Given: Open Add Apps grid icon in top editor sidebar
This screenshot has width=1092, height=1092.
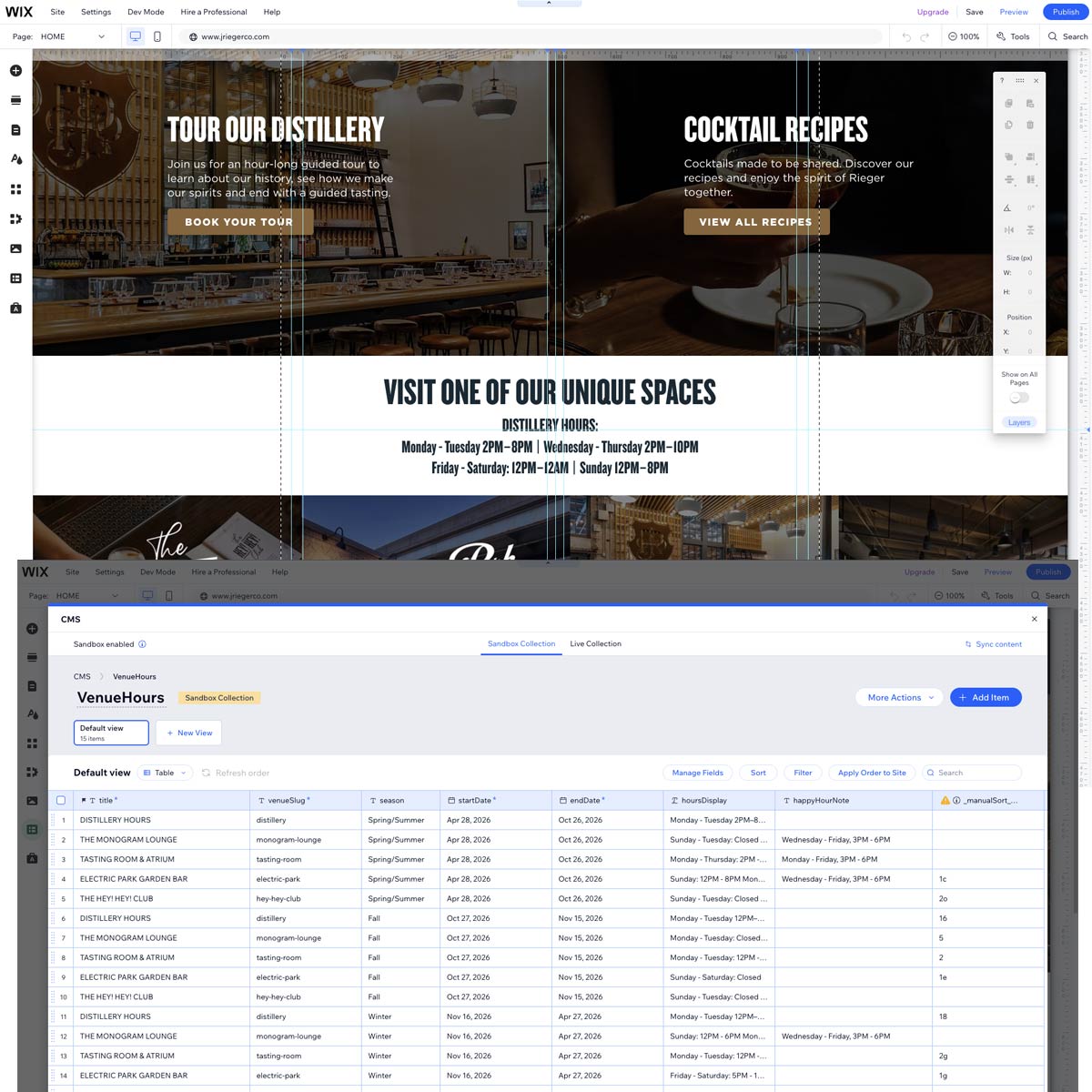Looking at the screenshot, I should point(15,189).
